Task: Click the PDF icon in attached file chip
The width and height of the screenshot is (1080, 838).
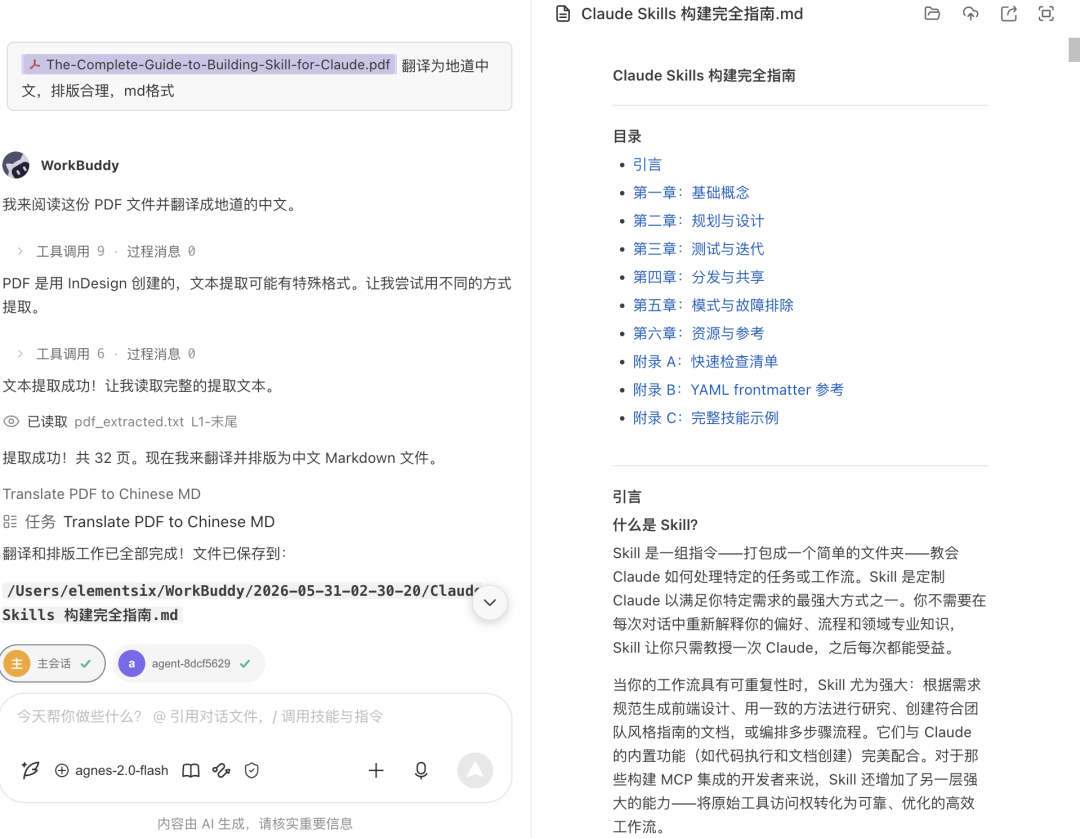Action: (x=34, y=65)
